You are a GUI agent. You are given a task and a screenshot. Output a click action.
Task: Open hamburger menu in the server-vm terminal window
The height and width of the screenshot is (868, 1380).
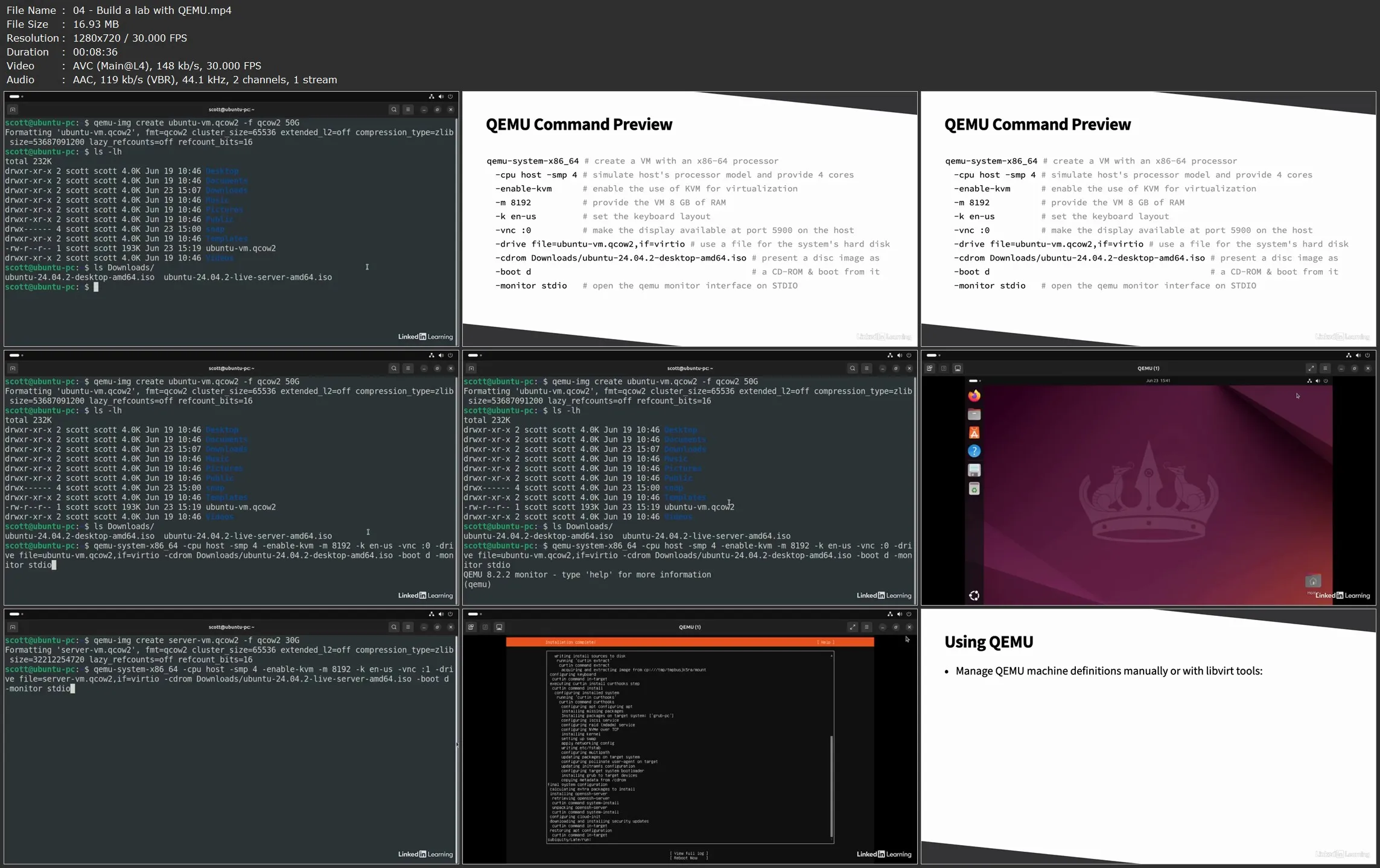tap(408, 627)
